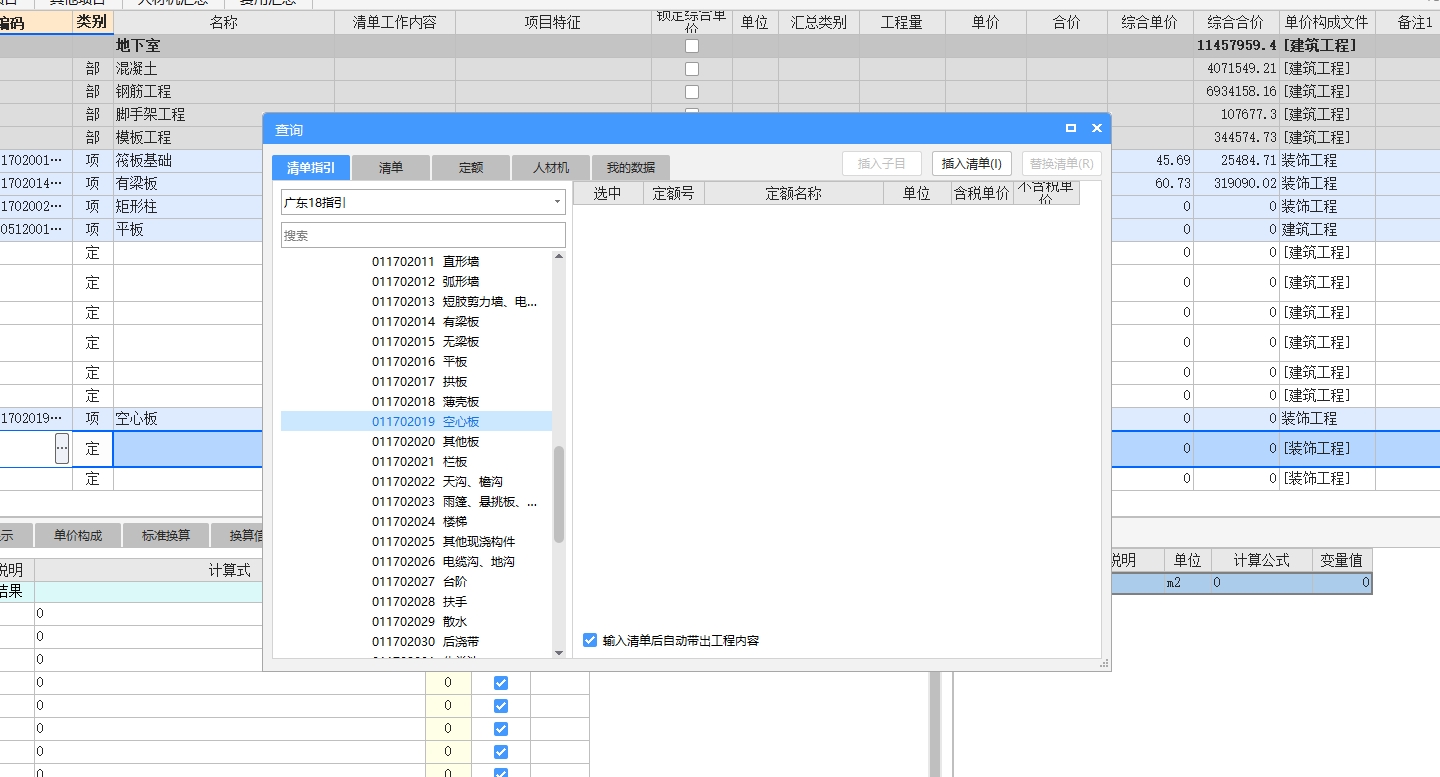Click the 综合合价 value 11457959.4
The height and width of the screenshot is (777, 1440).
tap(1236, 46)
